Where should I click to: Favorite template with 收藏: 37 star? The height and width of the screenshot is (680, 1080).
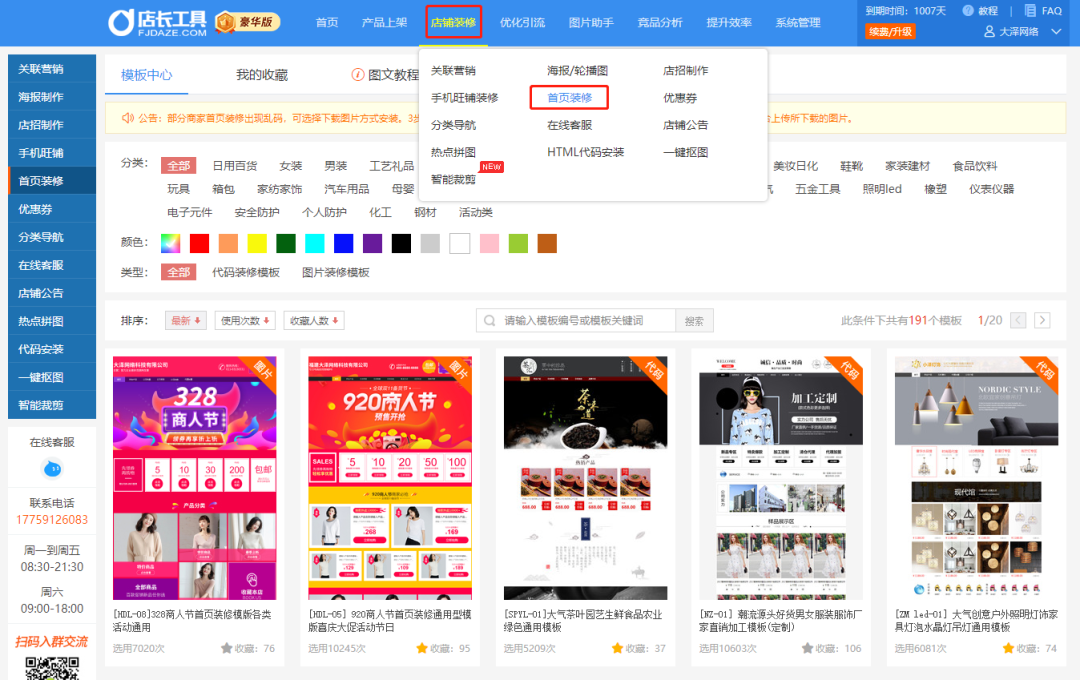[617, 648]
